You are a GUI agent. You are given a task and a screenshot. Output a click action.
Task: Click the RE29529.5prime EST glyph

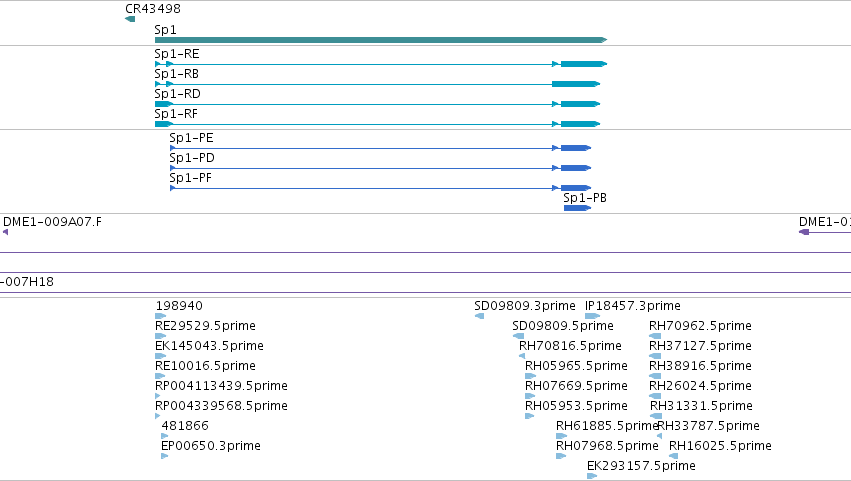(x=161, y=336)
